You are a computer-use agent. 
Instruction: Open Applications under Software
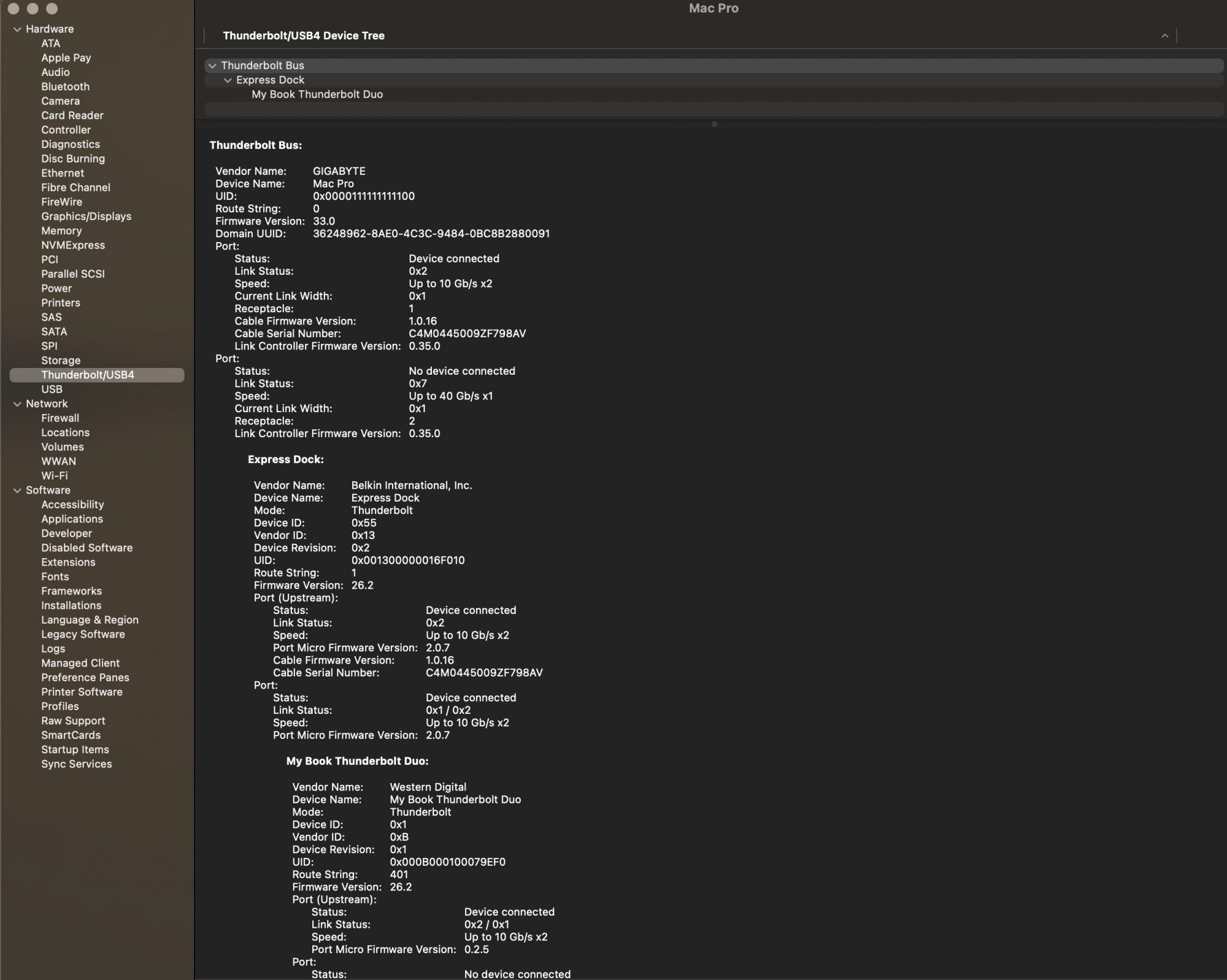pyautogui.click(x=72, y=519)
